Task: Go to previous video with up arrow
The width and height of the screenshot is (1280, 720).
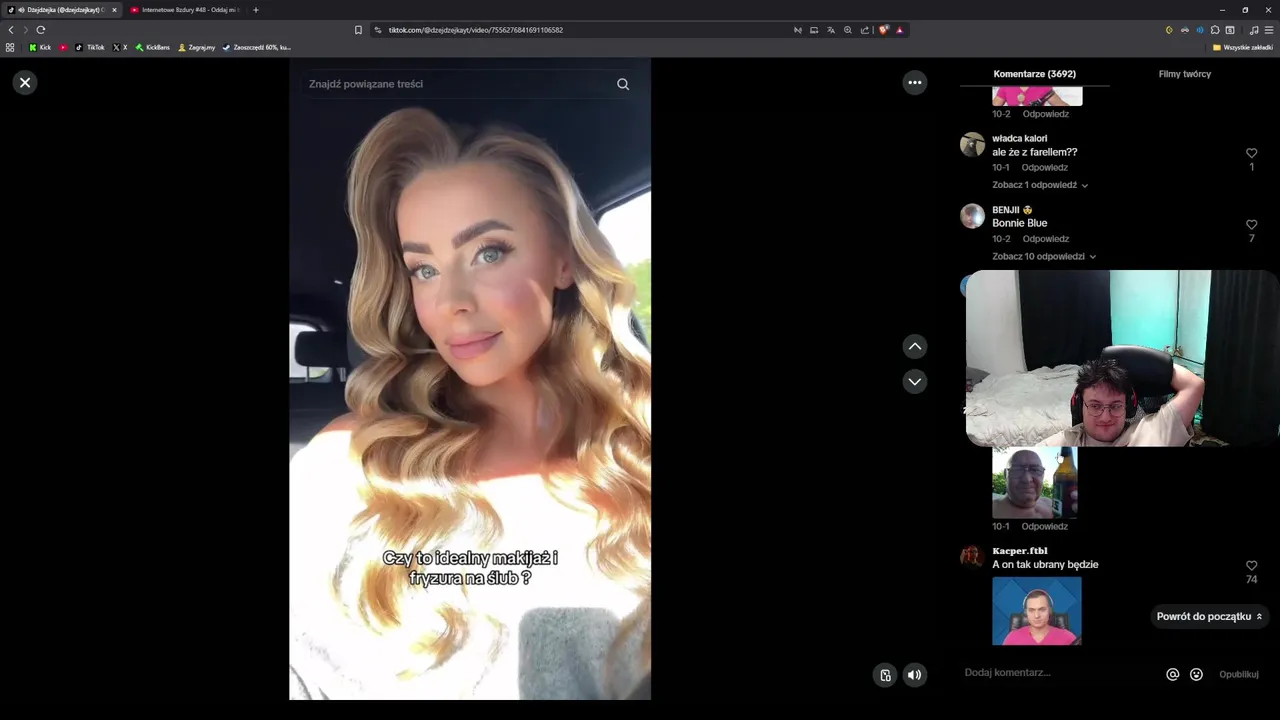Action: tap(915, 346)
